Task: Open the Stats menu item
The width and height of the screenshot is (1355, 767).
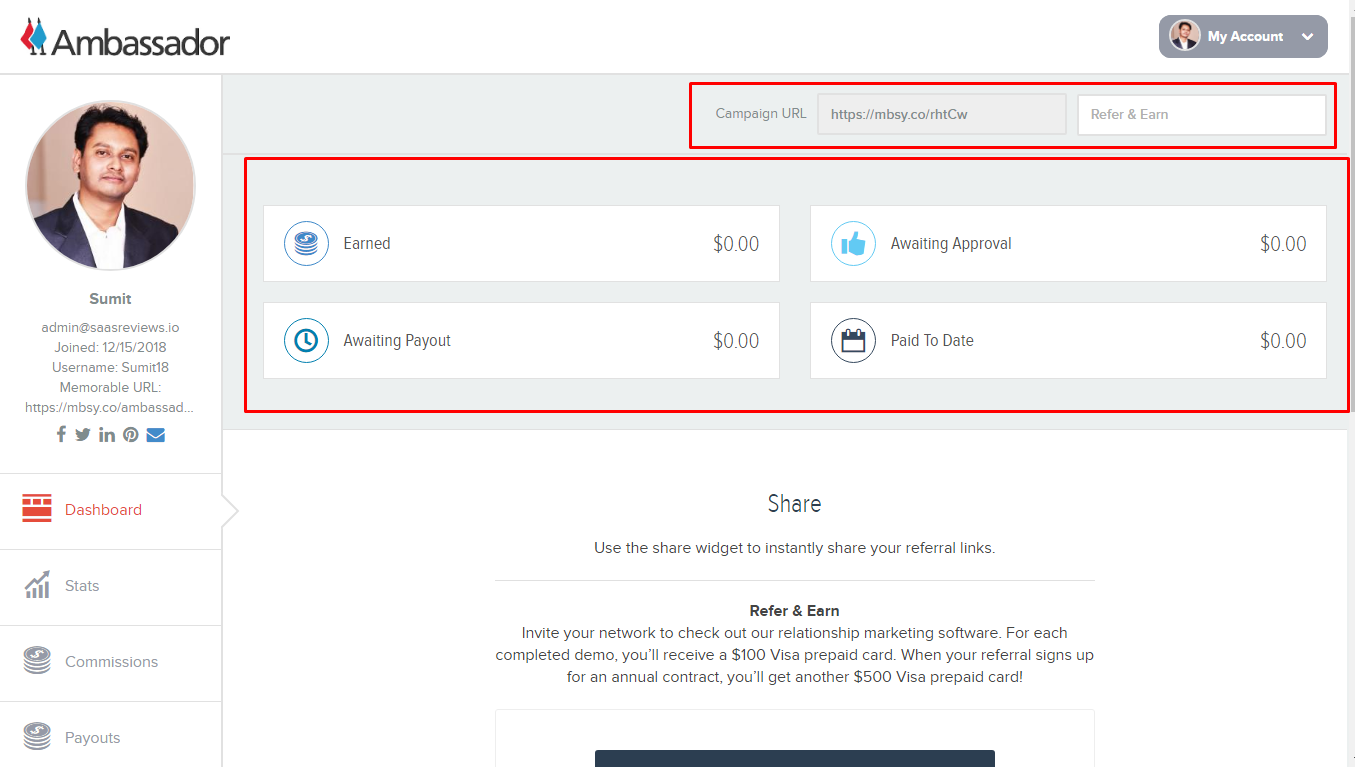Action: pyautogui.click(x=110, y=586)
